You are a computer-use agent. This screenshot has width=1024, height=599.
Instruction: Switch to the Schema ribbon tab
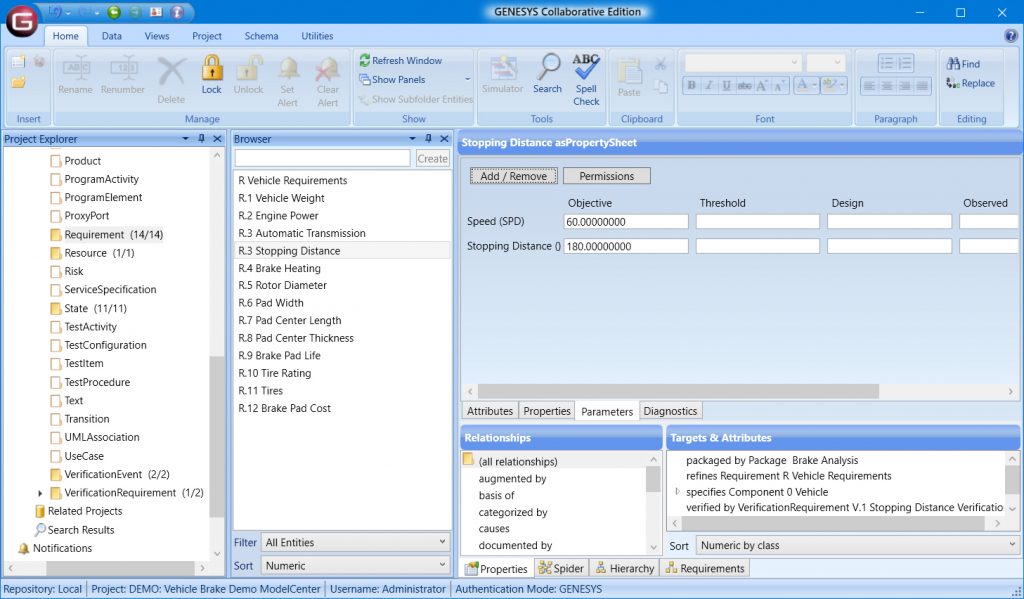coord(261,36)
